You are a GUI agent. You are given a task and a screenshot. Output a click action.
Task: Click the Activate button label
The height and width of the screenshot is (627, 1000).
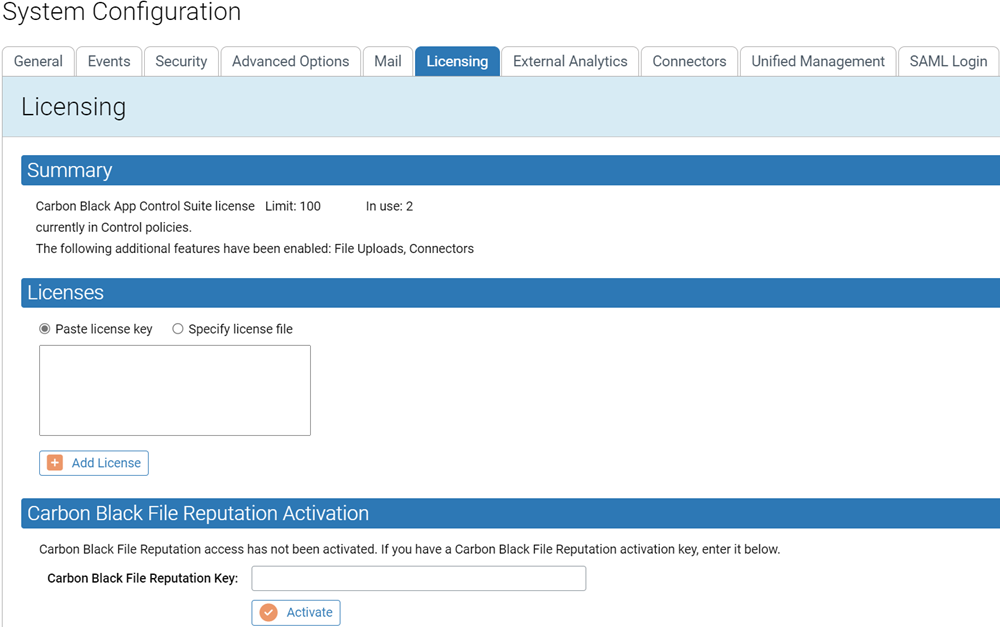click(309, 612)
